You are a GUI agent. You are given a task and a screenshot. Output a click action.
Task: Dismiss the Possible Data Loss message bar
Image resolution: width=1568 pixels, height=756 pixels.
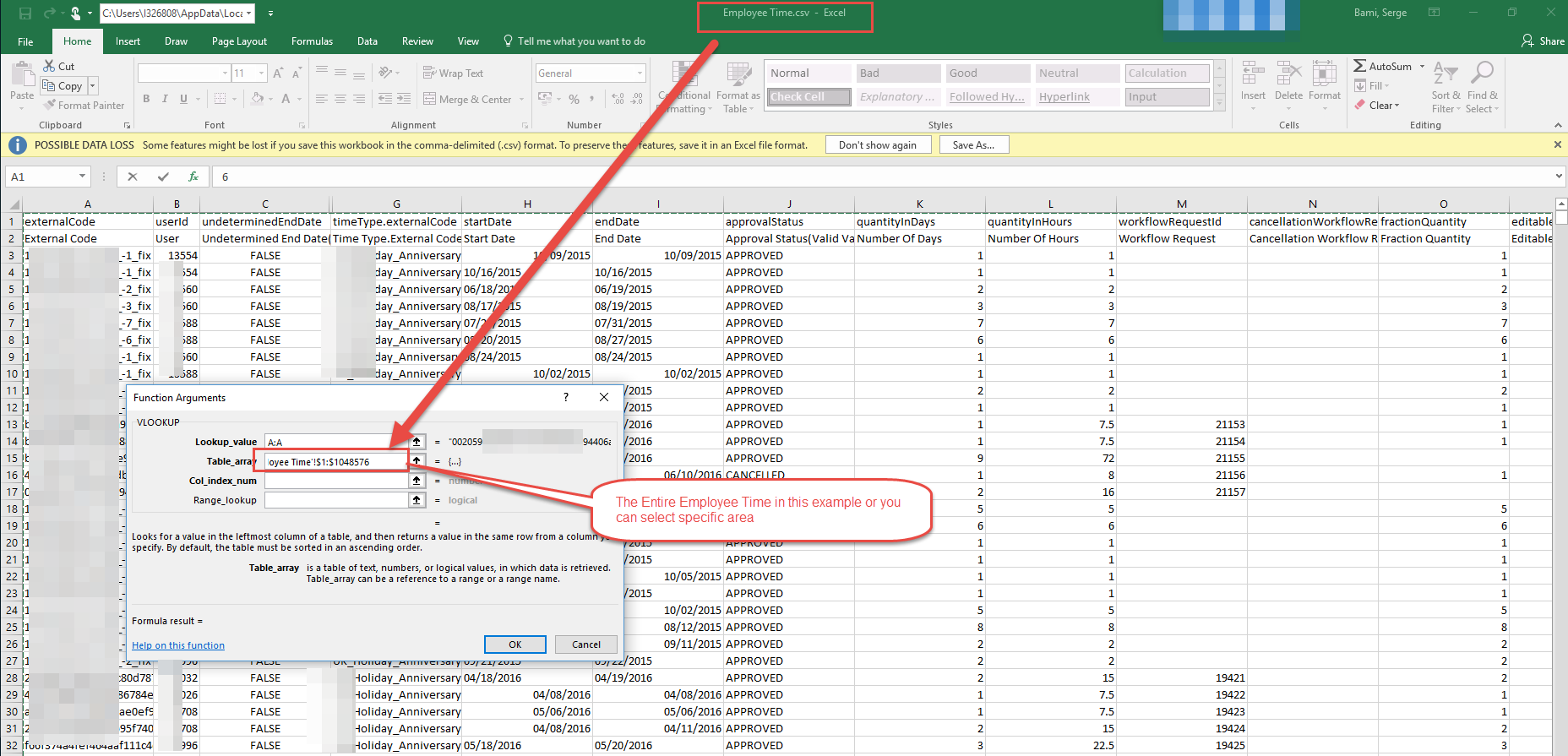pos(1558,144)
